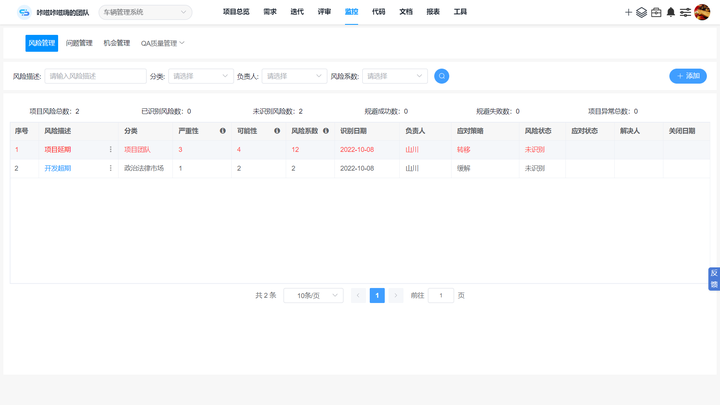Switch to 代码 nav item
Viewport: 720px width, 405px height.
pos(378,12)
